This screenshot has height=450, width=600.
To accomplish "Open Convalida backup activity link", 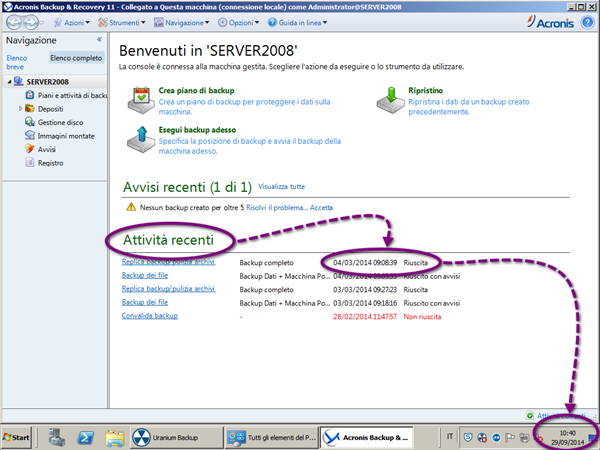I will click(x=150, y=316).
